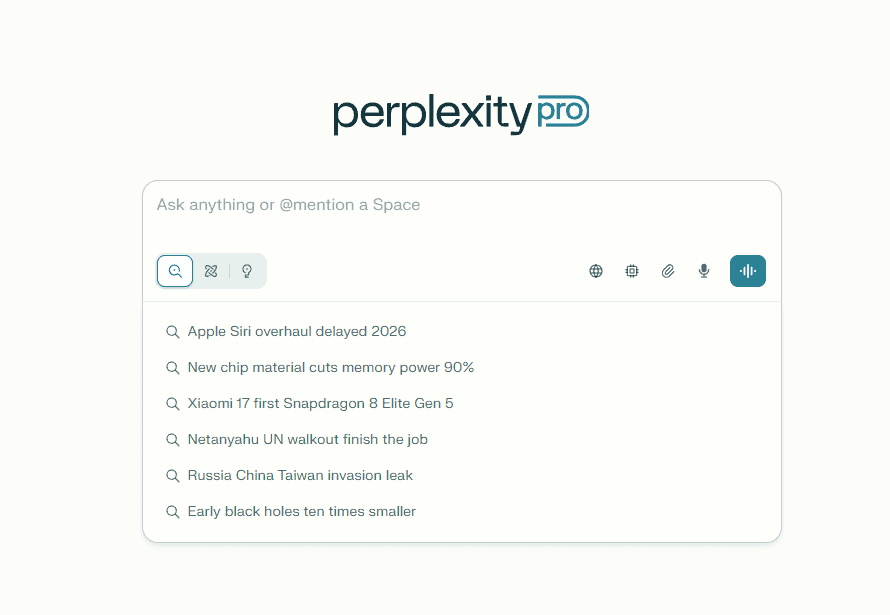
Task: Open the globe sources selector
Action: point(596,271)
